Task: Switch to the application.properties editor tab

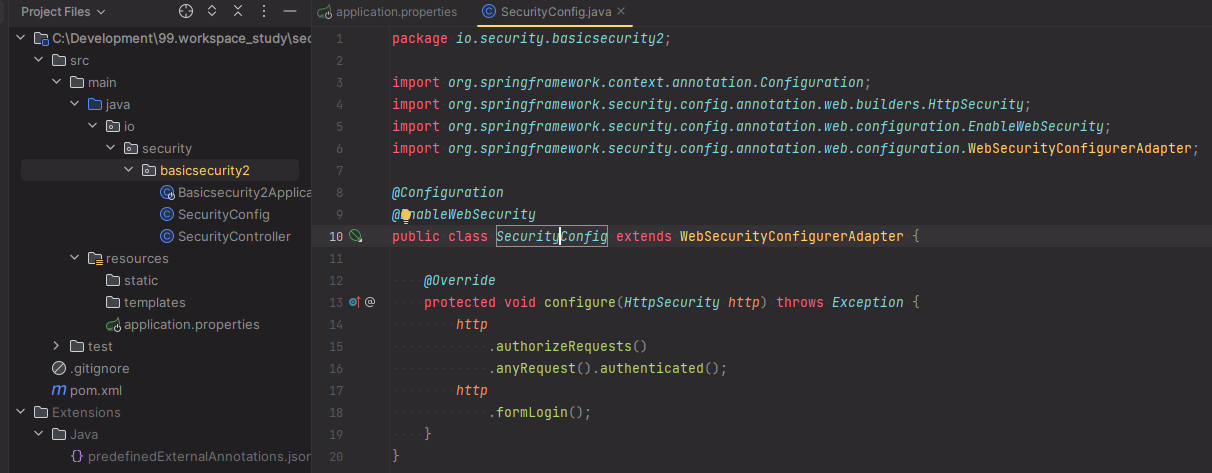Action: 387,11
